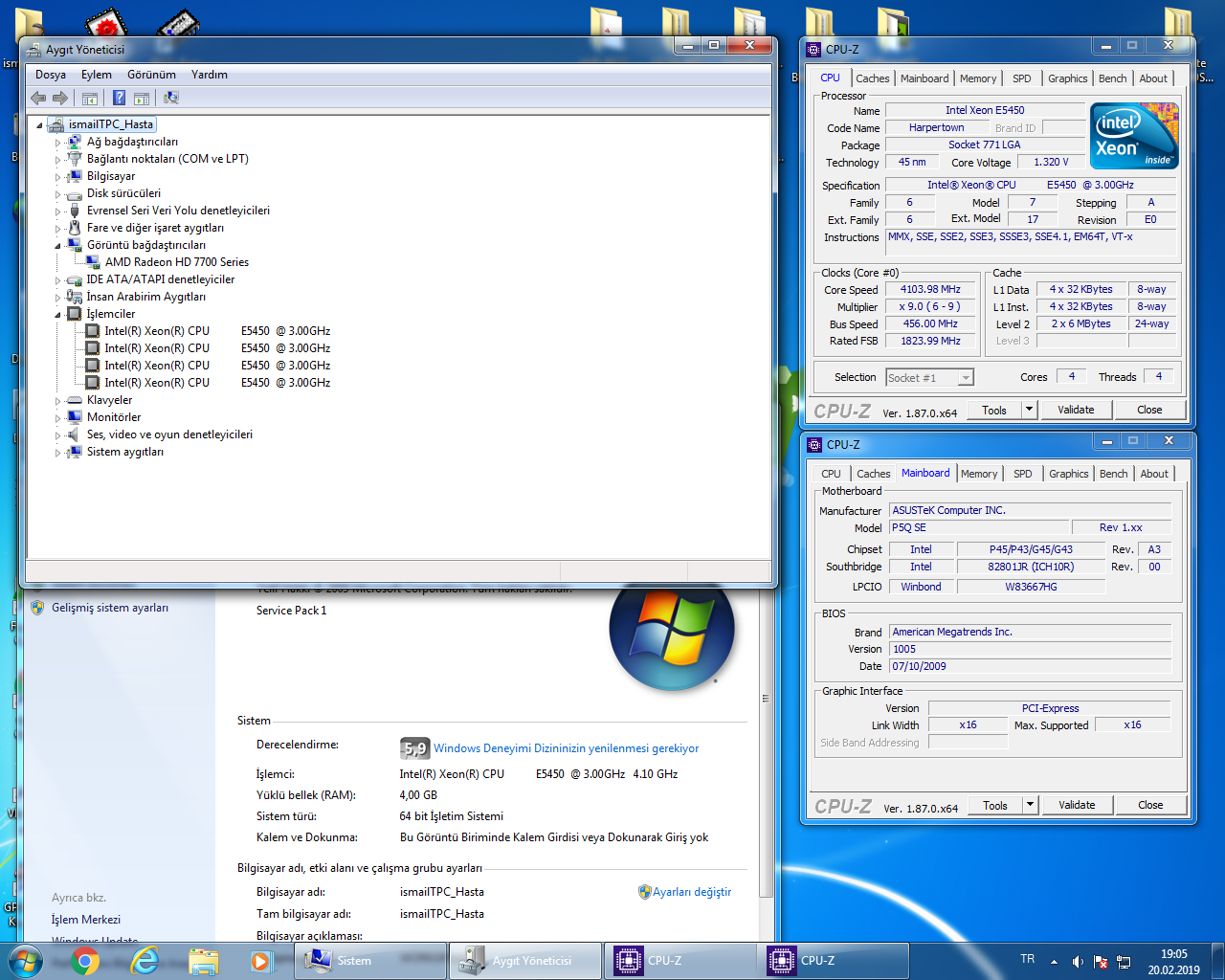
Task: Expand the Disk sürücüleri node arrow
Action: tap(57, 194)
